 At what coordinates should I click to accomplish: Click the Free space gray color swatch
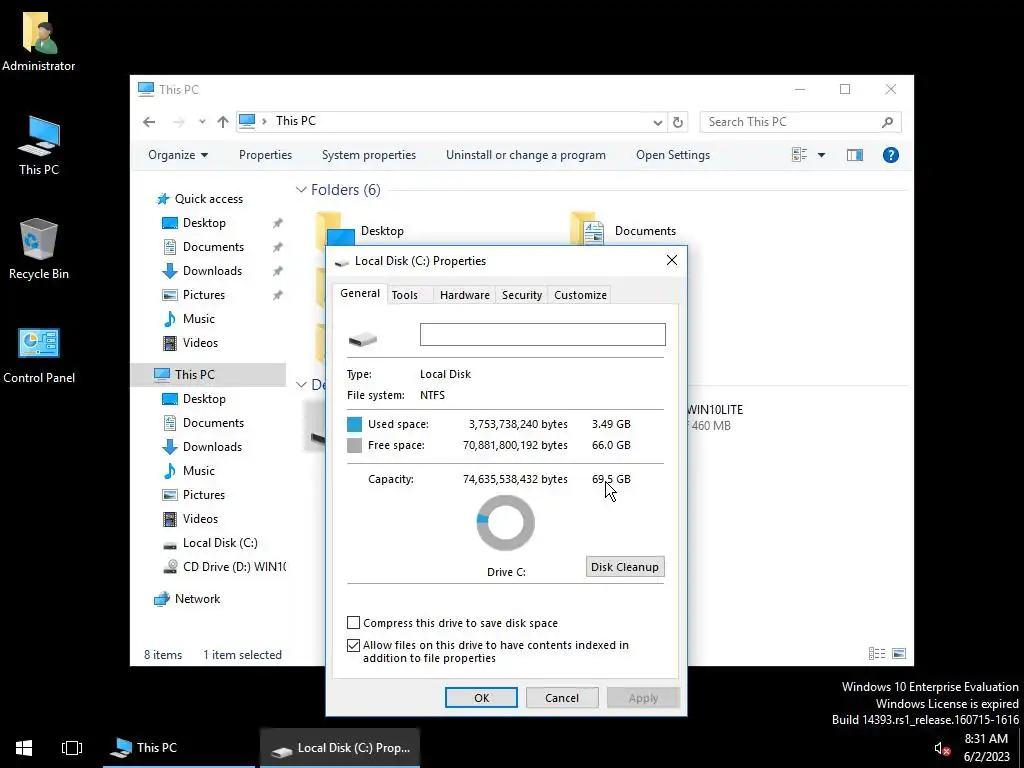point(354,445)
